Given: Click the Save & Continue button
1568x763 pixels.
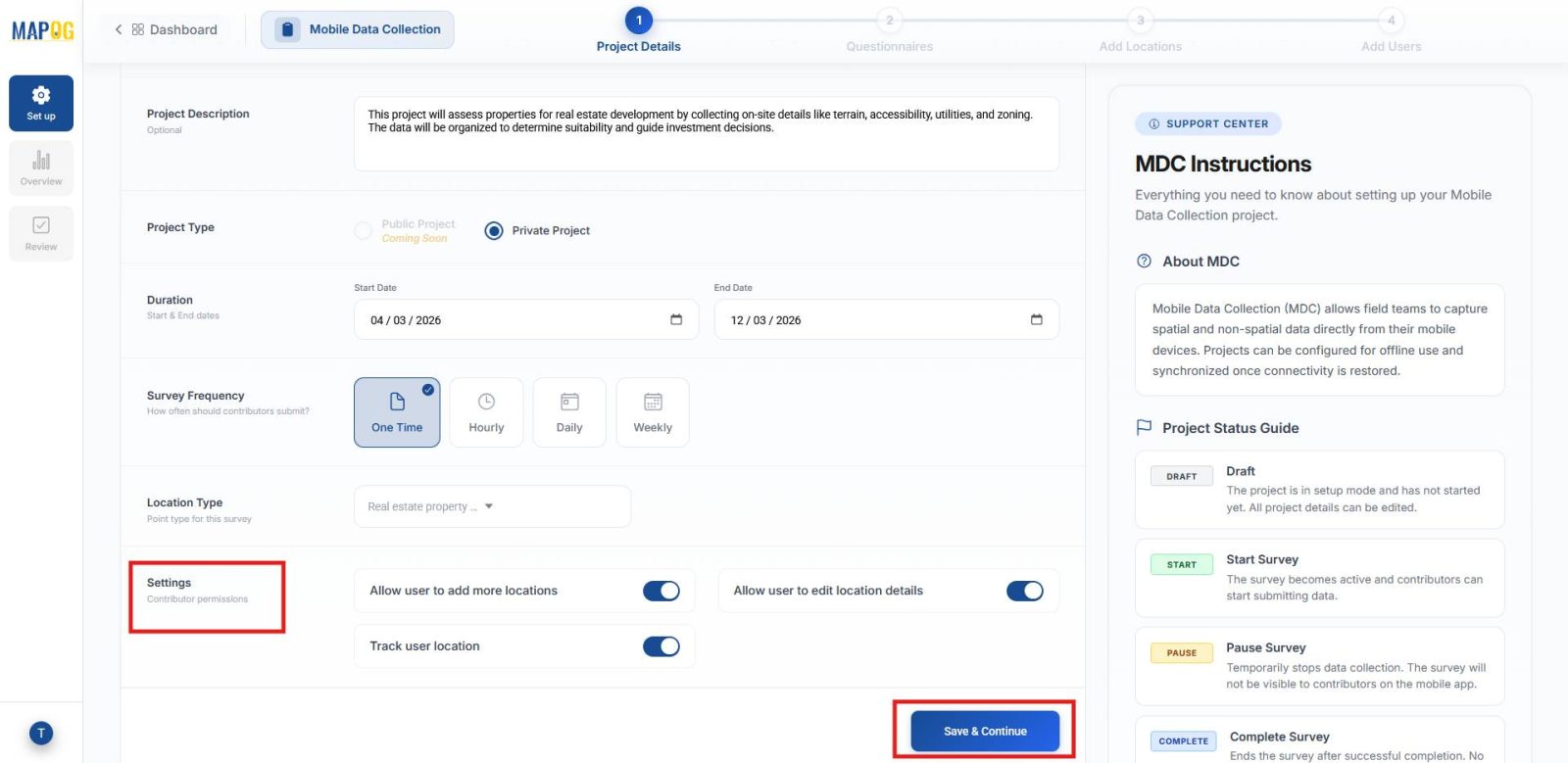Looking at the screenshot, I should (985, 731).
